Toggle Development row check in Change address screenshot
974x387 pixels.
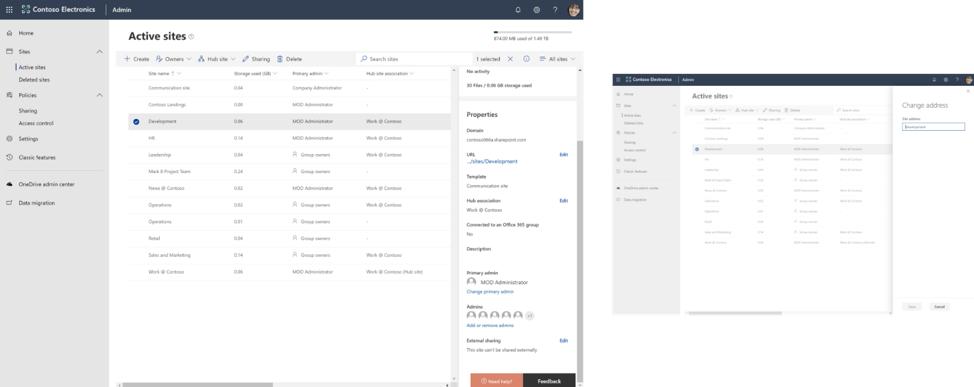(696, 149)
